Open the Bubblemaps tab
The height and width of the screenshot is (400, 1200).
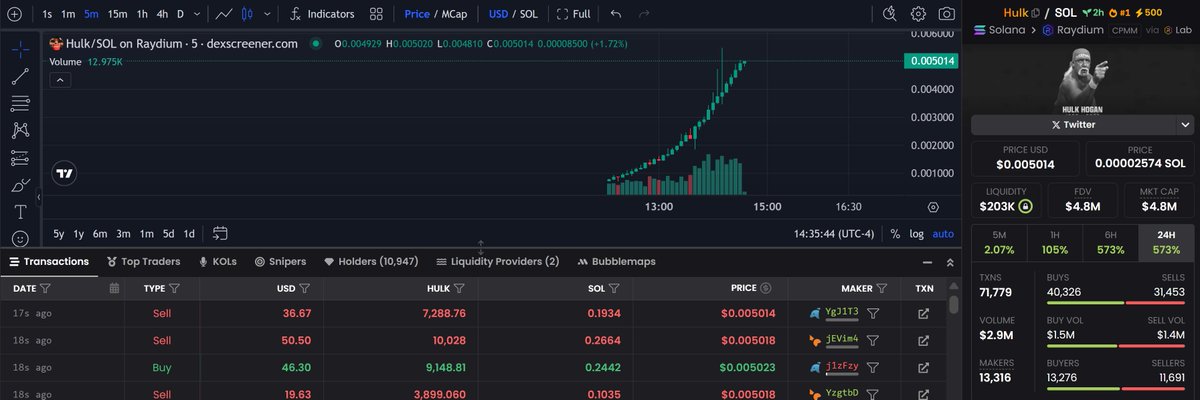click(x=616, y=261)
